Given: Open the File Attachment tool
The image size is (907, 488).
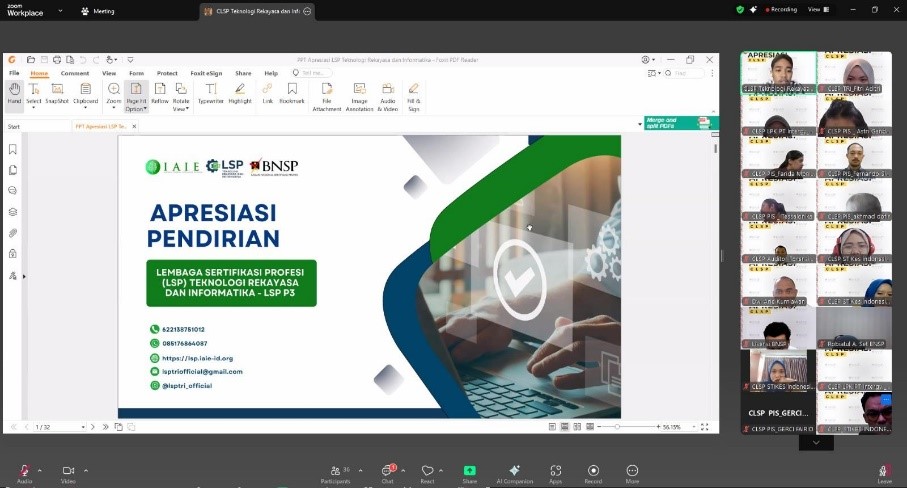Looking at the screenshot, I should pos(326,95).
